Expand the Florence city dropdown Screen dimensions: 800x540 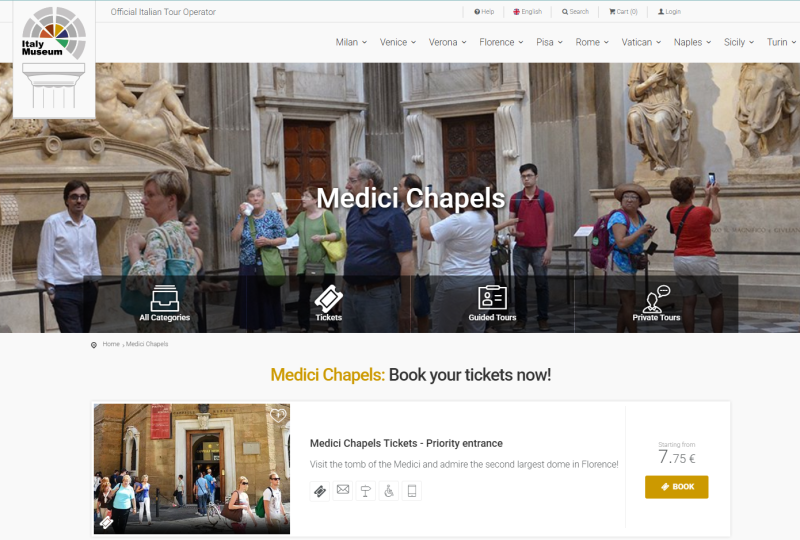[x=501, y=42]
